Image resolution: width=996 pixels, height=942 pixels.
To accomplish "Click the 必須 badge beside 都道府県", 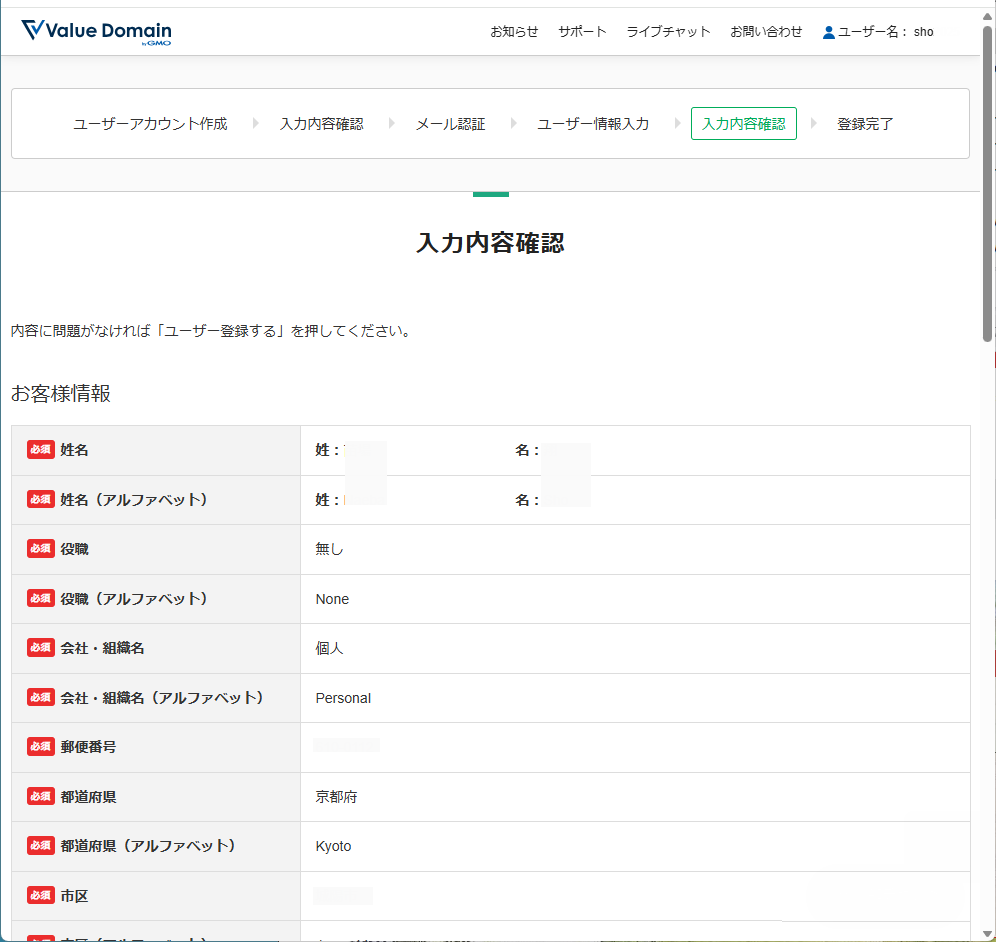I will pyautogui.click(x=41, y=797).
